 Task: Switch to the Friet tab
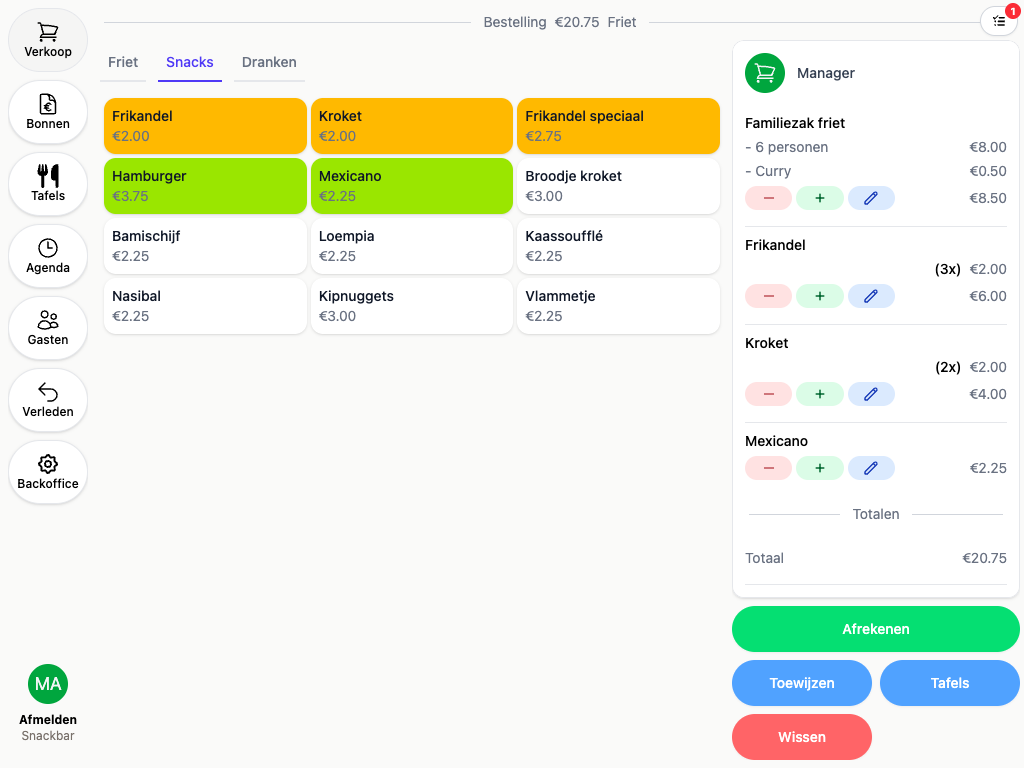(x=123, y=63)
